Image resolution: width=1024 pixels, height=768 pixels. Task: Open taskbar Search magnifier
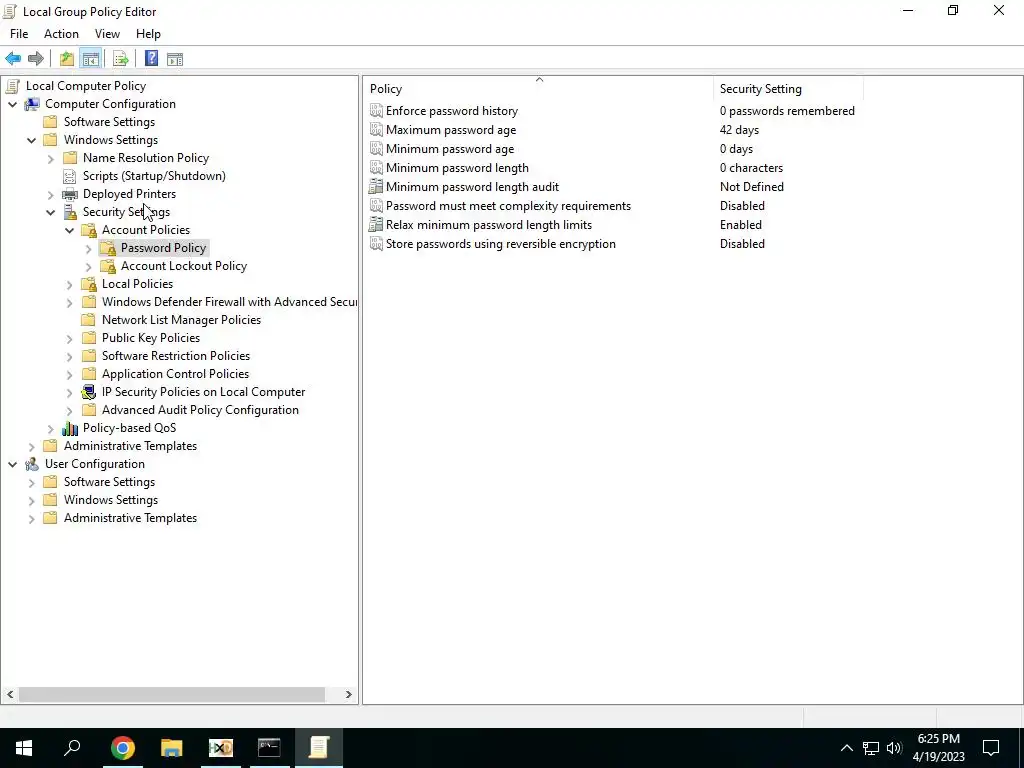tap(72, 748)
